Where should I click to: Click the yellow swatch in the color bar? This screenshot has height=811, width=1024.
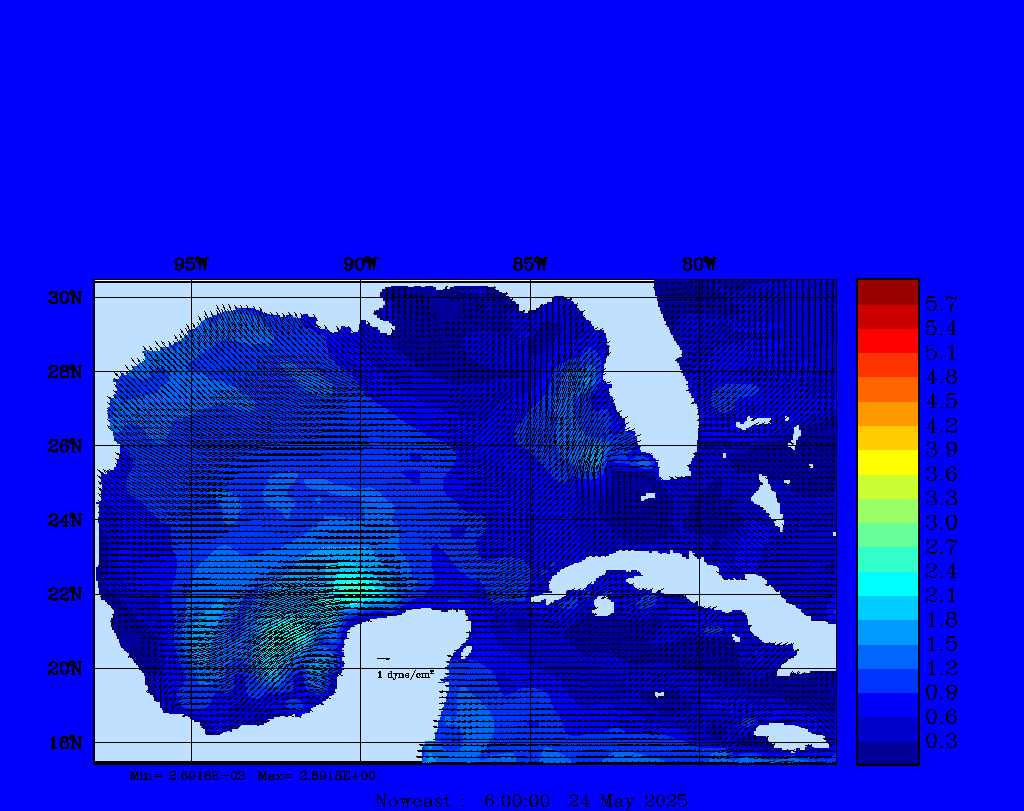coord(887,462)
